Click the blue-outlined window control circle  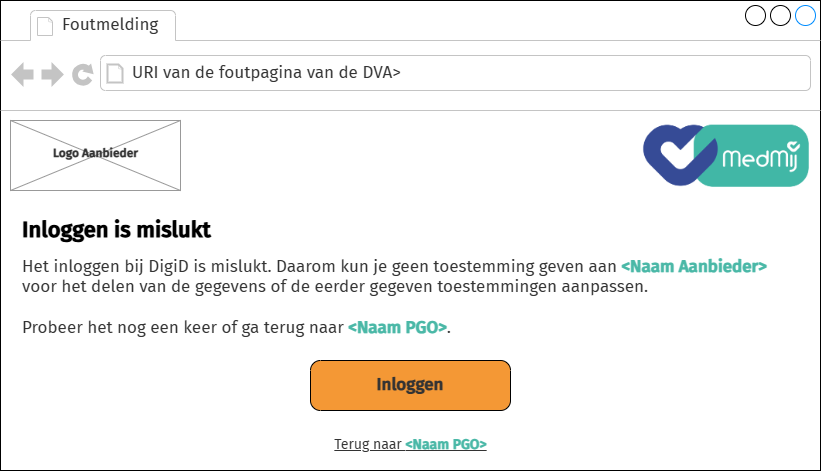point(805,16)
